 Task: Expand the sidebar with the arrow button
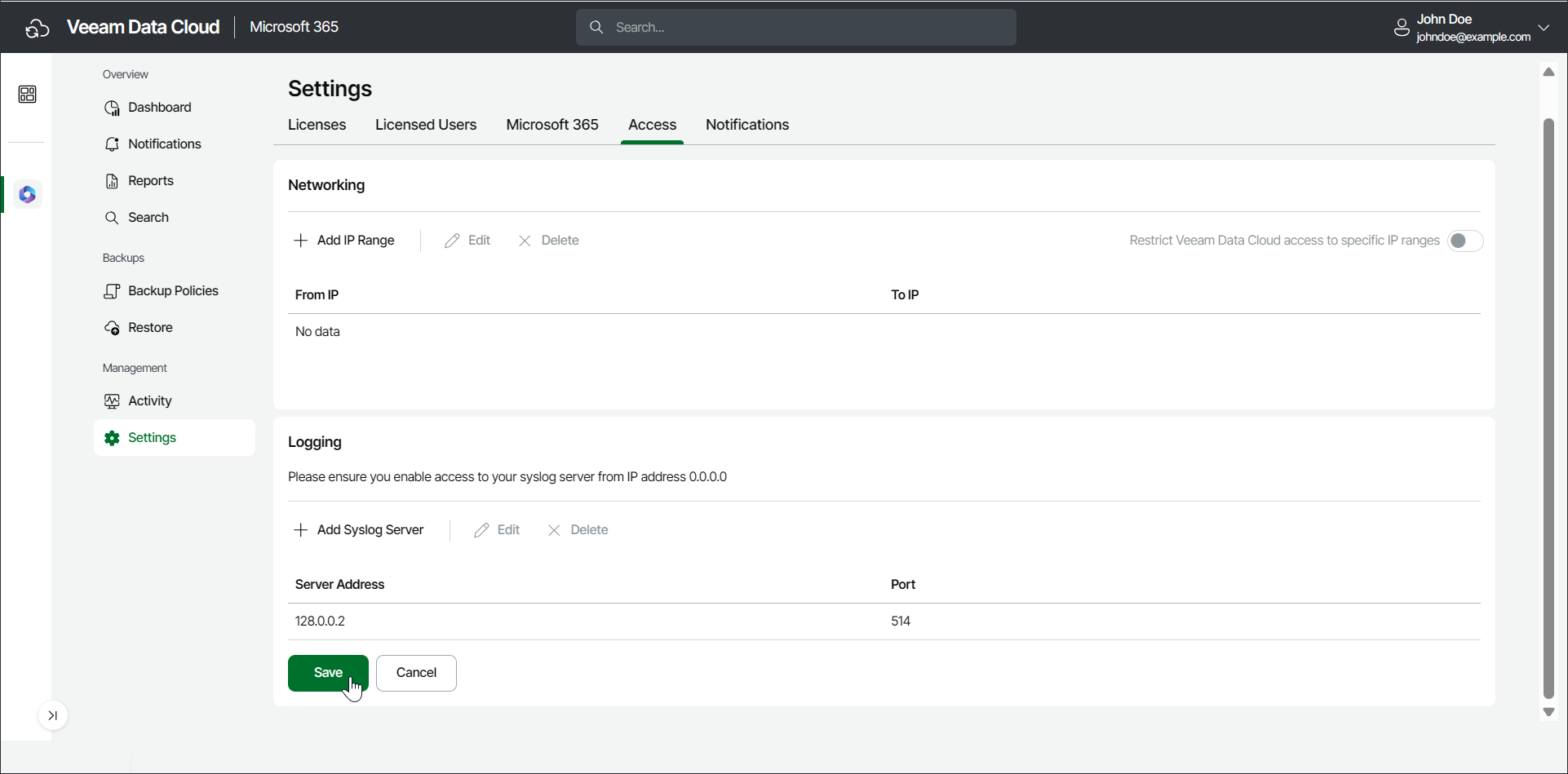click(x=53, y=716)
